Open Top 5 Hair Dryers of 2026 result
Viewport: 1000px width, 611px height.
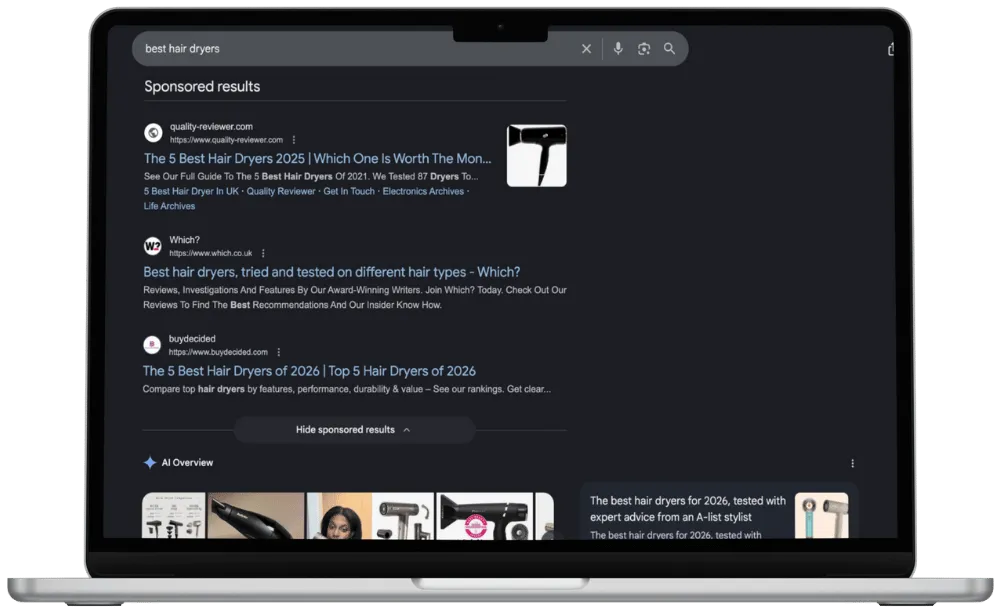[x=309, y=371]
